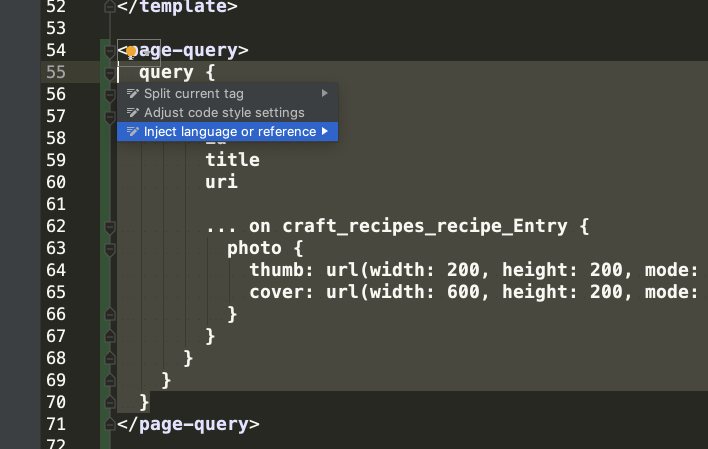Click fold end marker on line 71
Viewport: 708px width, 449px height.
click(x=109, y=424)
